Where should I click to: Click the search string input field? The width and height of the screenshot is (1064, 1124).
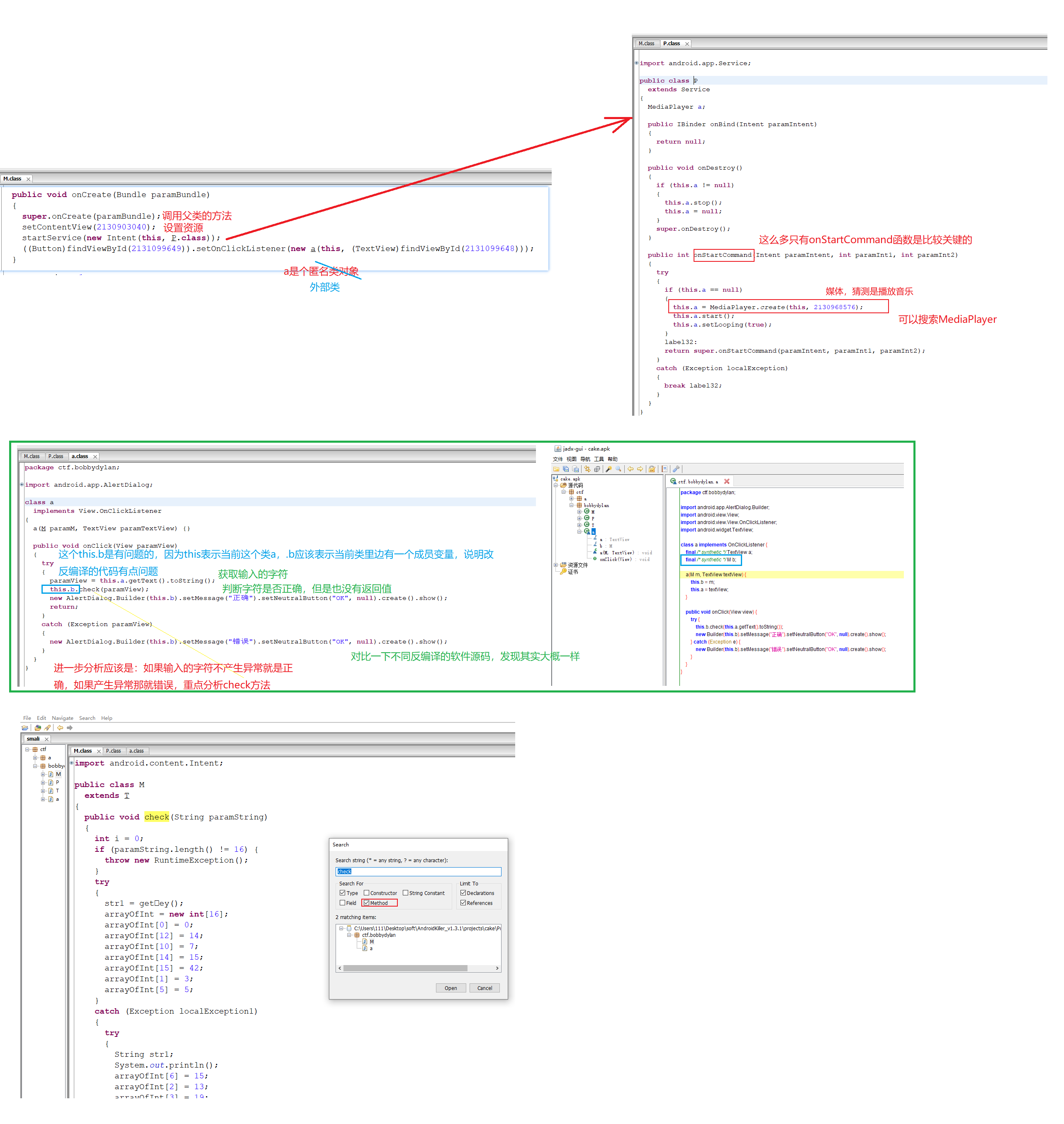click(418, 871)
